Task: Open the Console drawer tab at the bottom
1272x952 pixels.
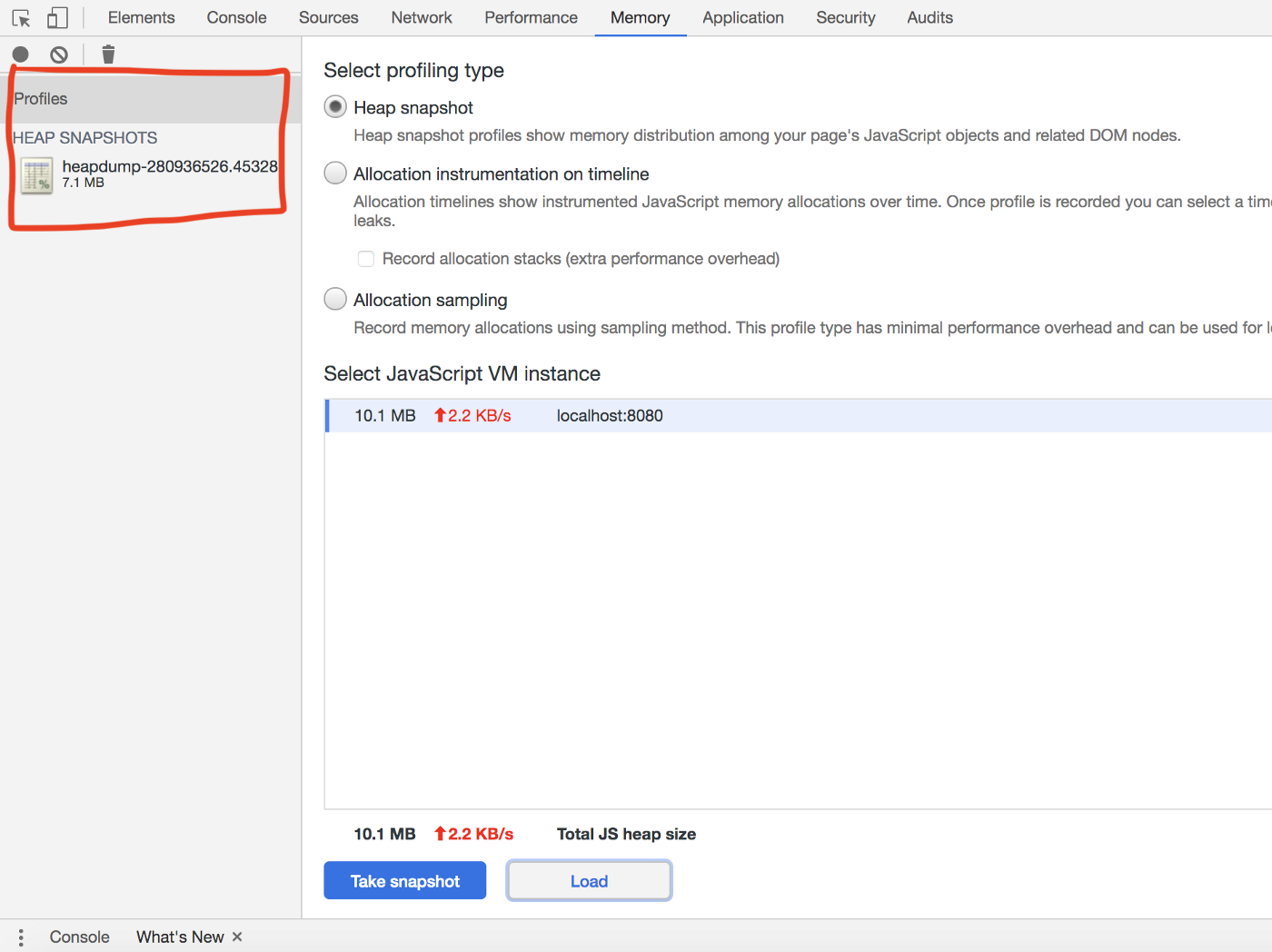Action: click(x=79, y=937)
